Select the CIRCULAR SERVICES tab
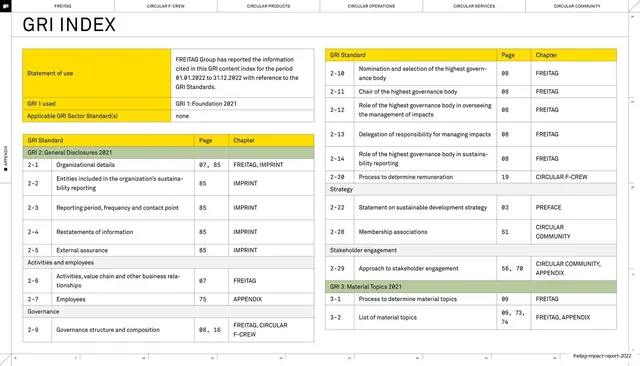The image size is (640, 366). click(x=474, y=6)
